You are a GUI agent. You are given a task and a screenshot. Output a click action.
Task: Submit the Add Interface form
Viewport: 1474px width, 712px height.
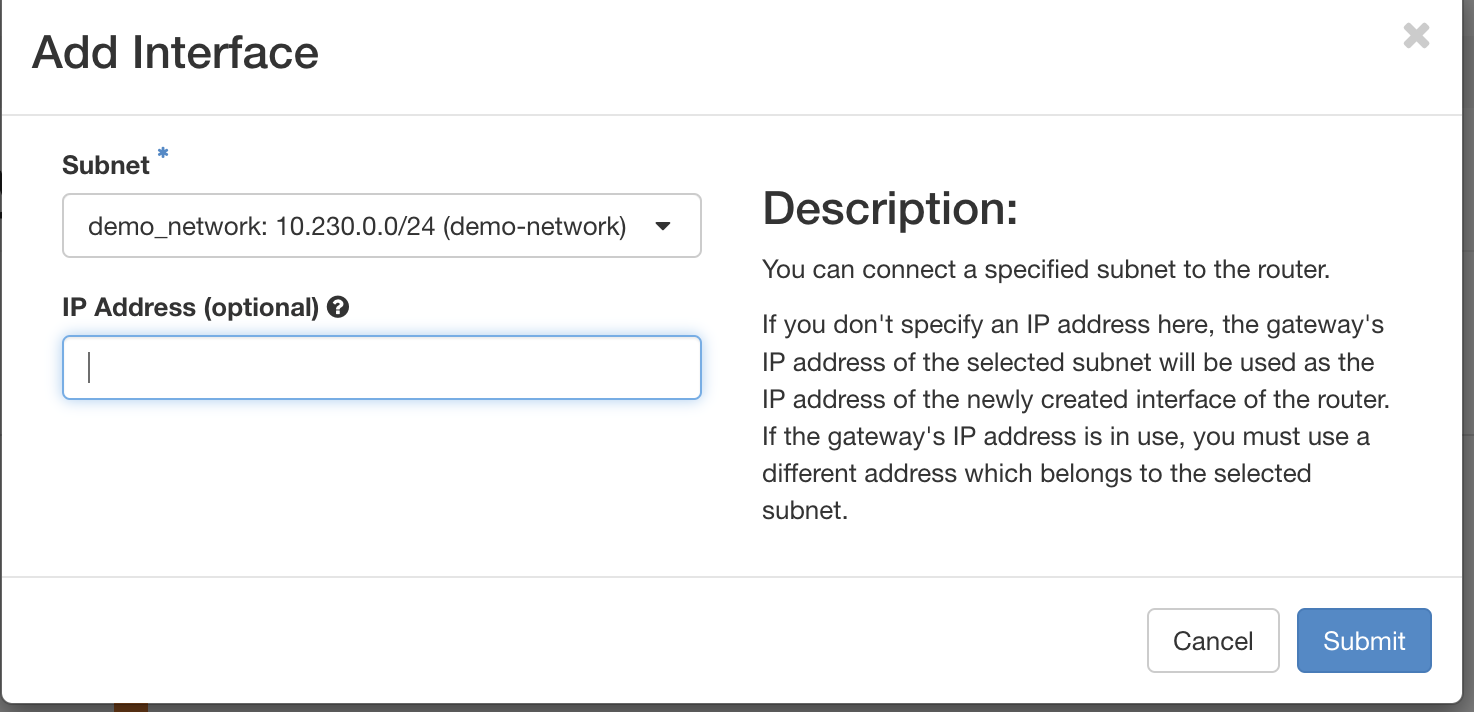click(x=1364, y=641)
